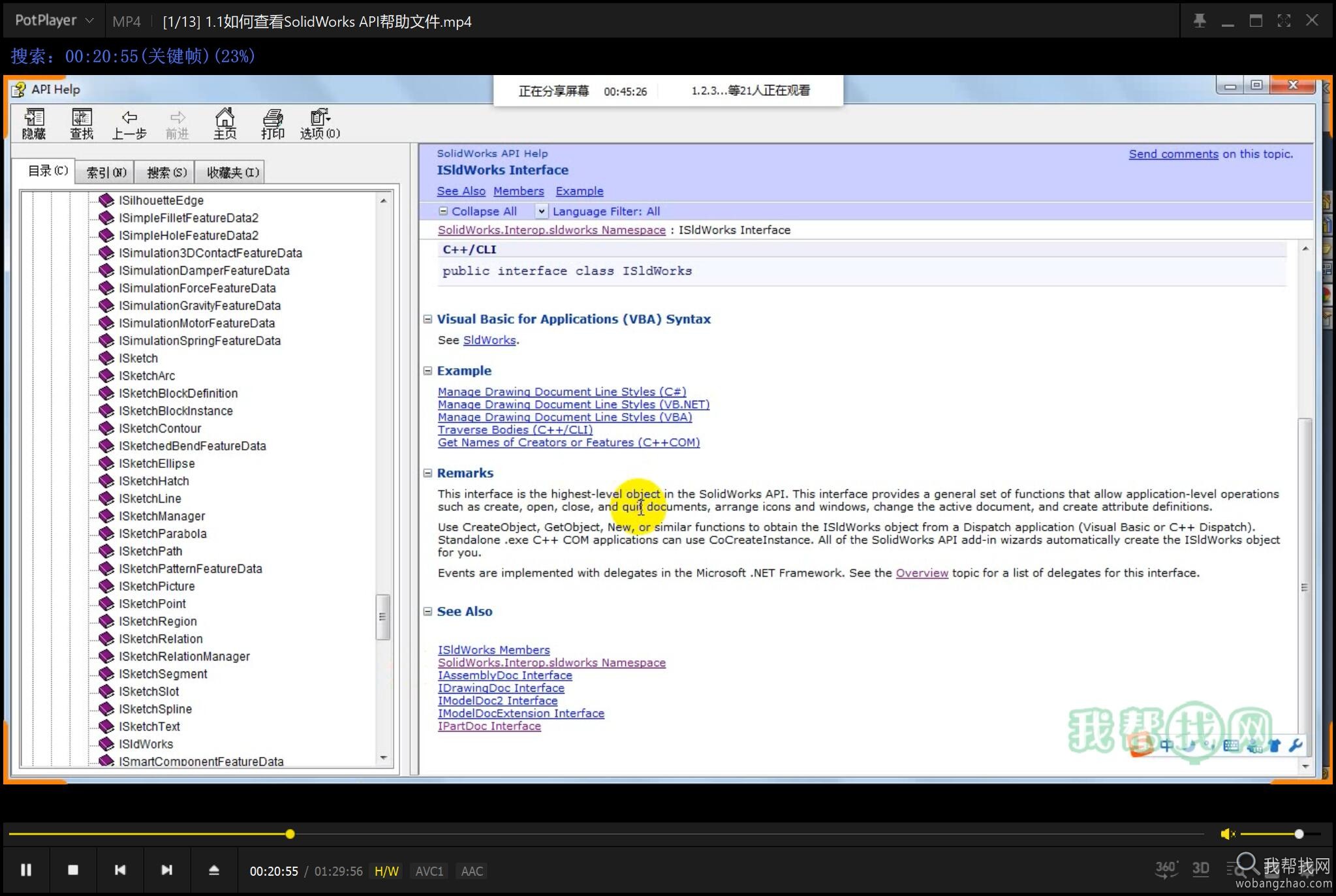Click the tree scrollbar up arrow
This screenshot has width=1336, height=896.
(383, 200)
